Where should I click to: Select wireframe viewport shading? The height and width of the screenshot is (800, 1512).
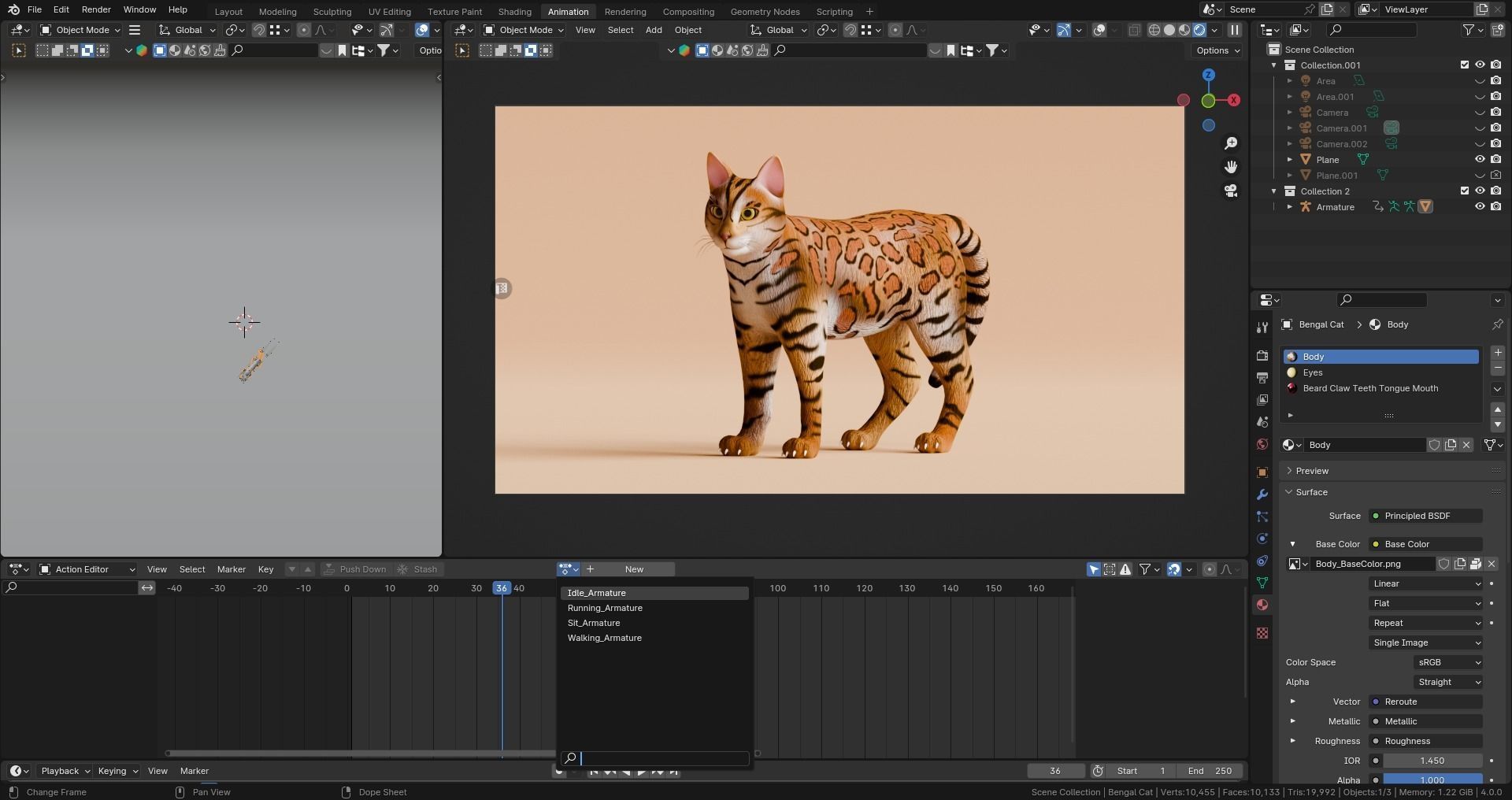coord(1154,30)
